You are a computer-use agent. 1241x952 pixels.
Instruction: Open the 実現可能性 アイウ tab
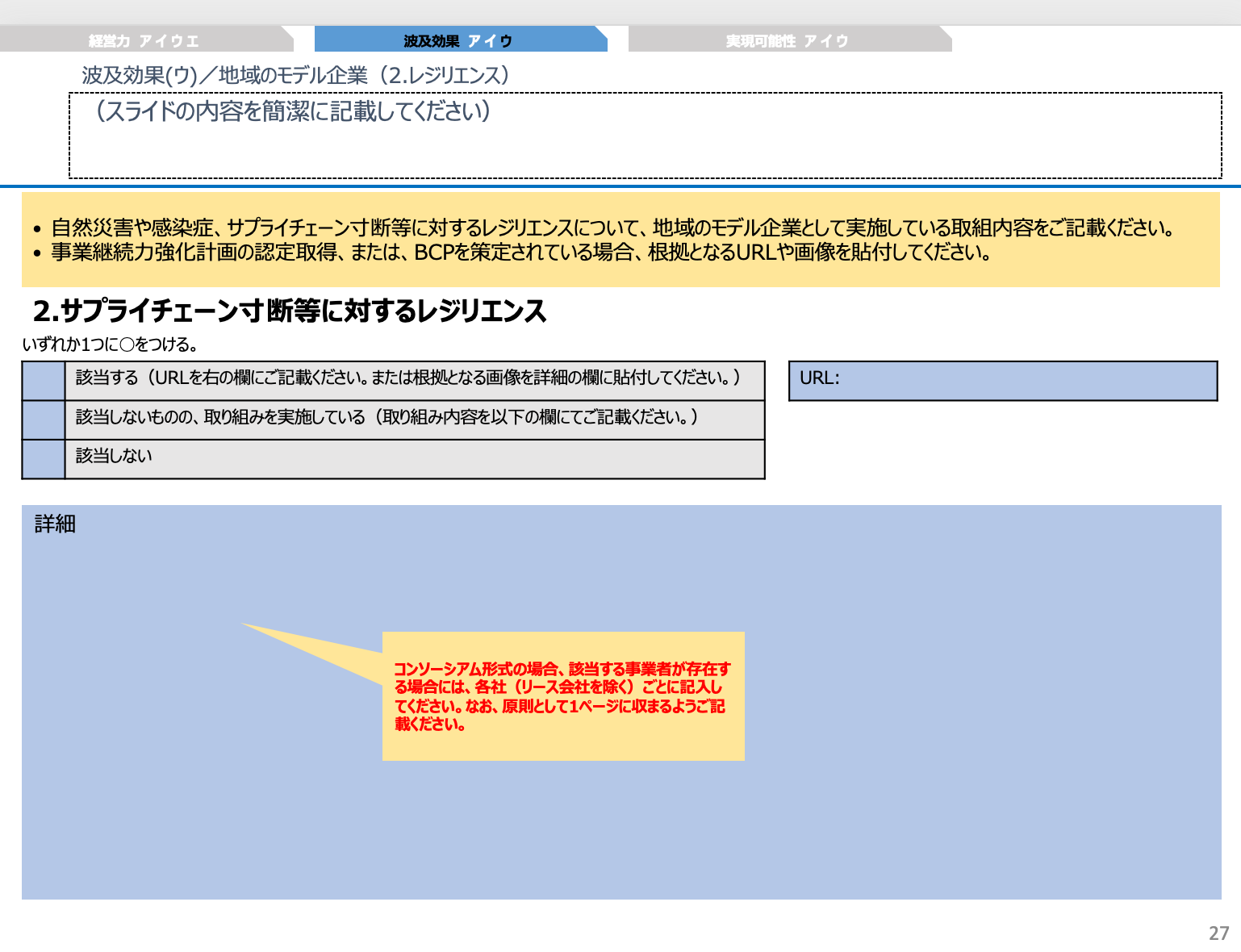pos(788,39)
